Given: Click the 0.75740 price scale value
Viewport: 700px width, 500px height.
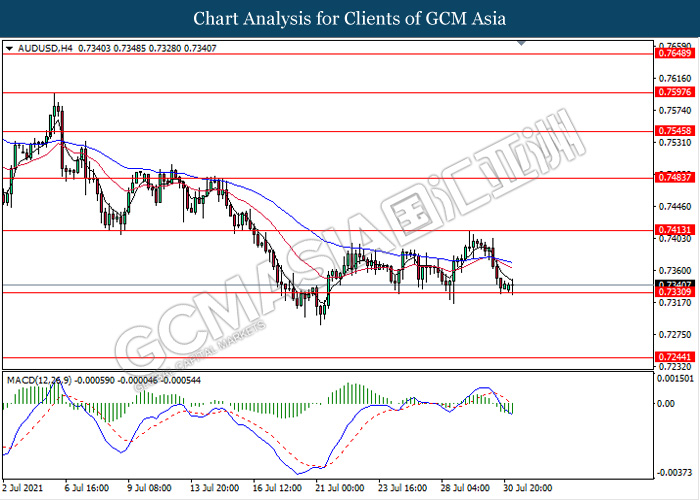Looking at the screenshot, I should (675, 110).
